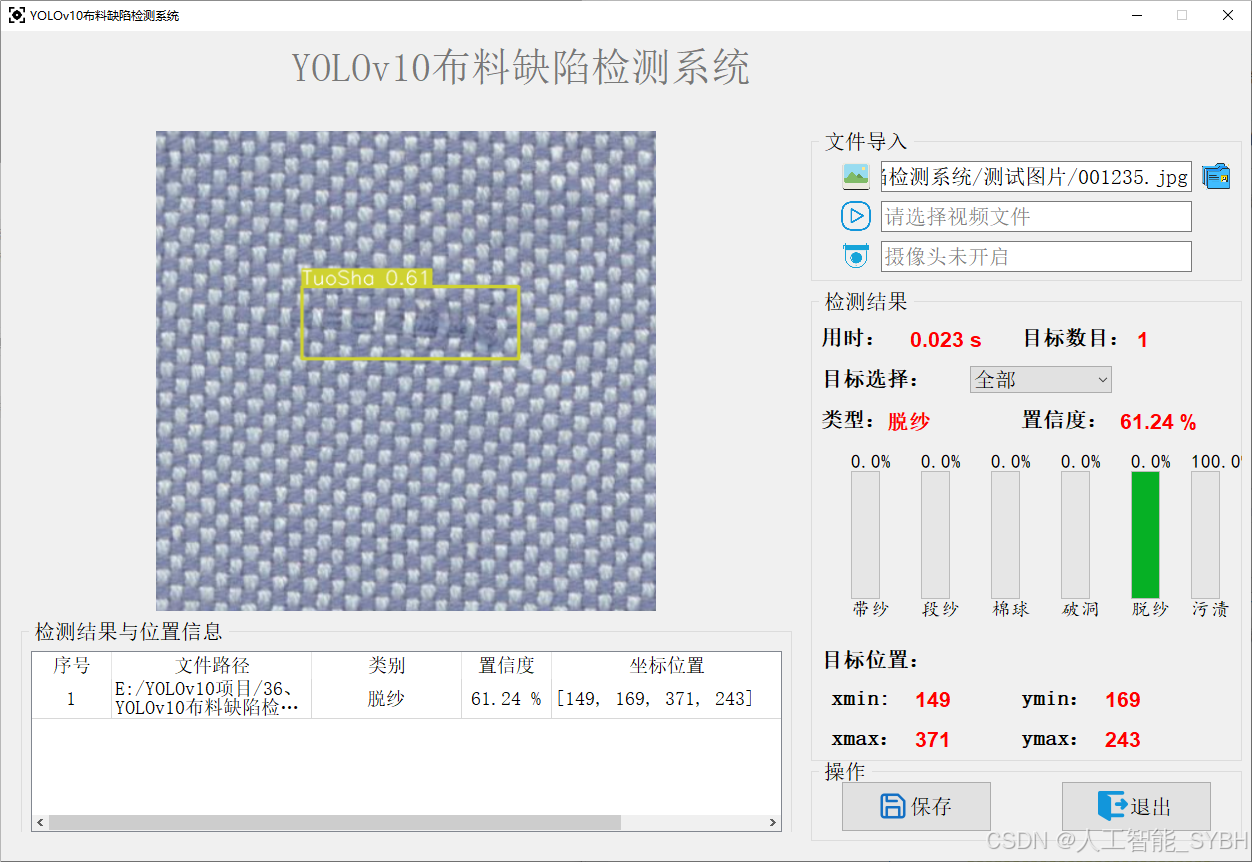
Task: Click the table scrollbar right arrow
Action: coord(773,822)
